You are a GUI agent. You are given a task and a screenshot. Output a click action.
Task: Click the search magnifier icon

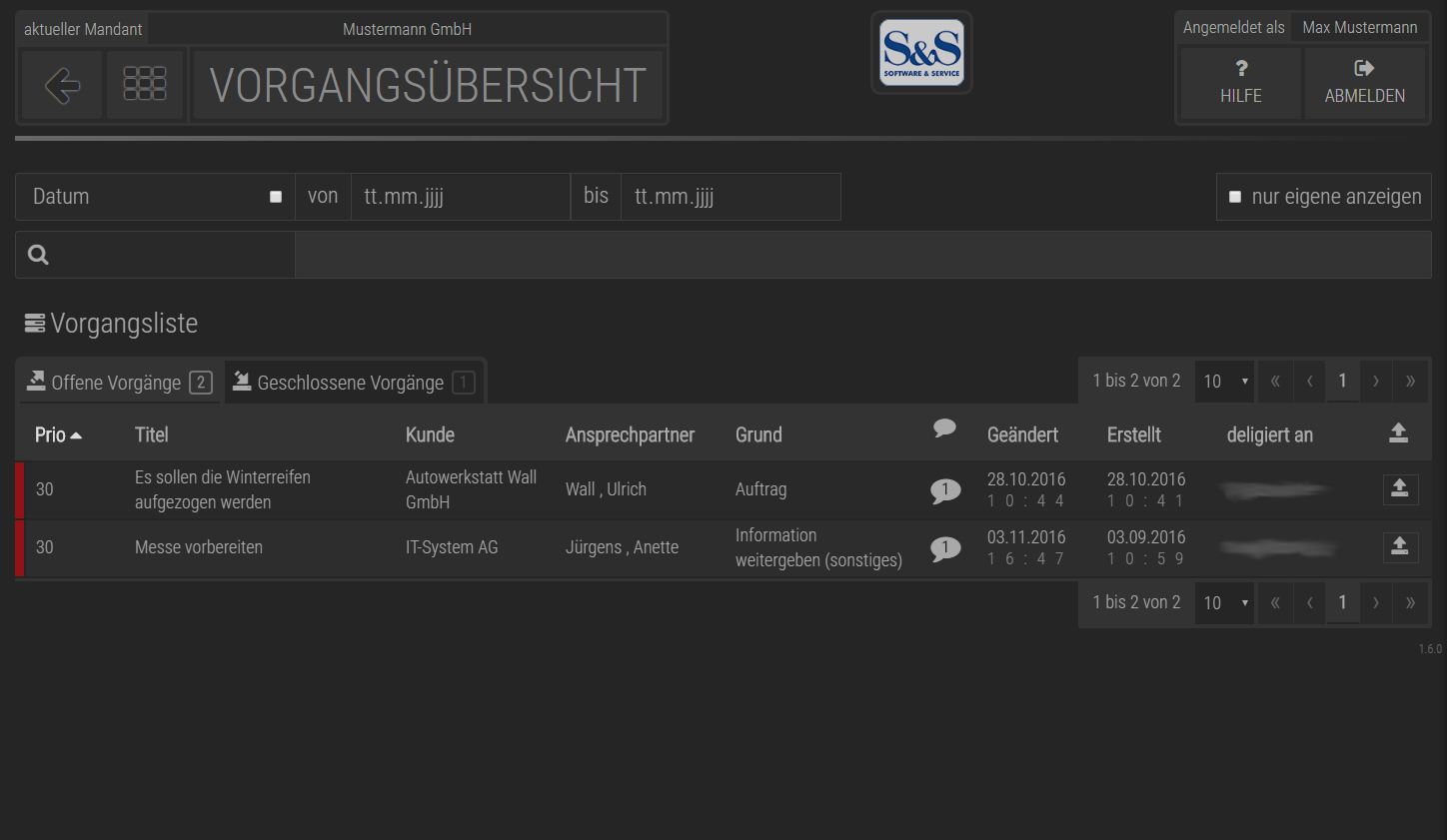pos(39,255)
